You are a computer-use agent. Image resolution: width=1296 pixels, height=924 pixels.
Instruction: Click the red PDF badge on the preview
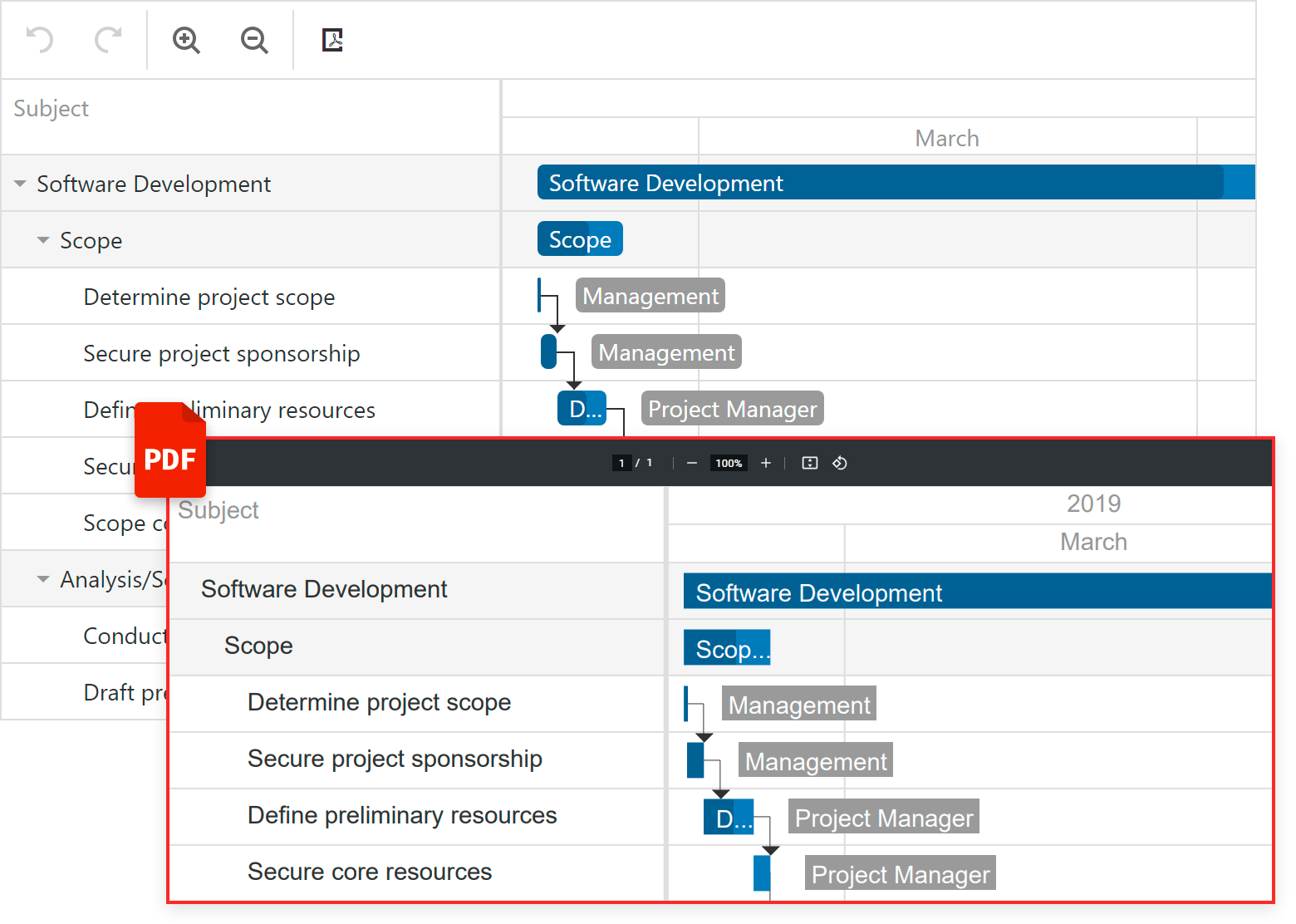tap(169, 450)
